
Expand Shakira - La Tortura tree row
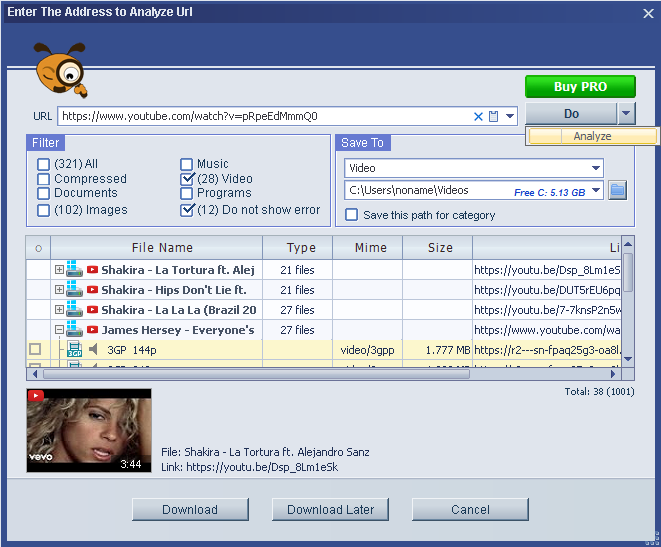coord(59,270)
